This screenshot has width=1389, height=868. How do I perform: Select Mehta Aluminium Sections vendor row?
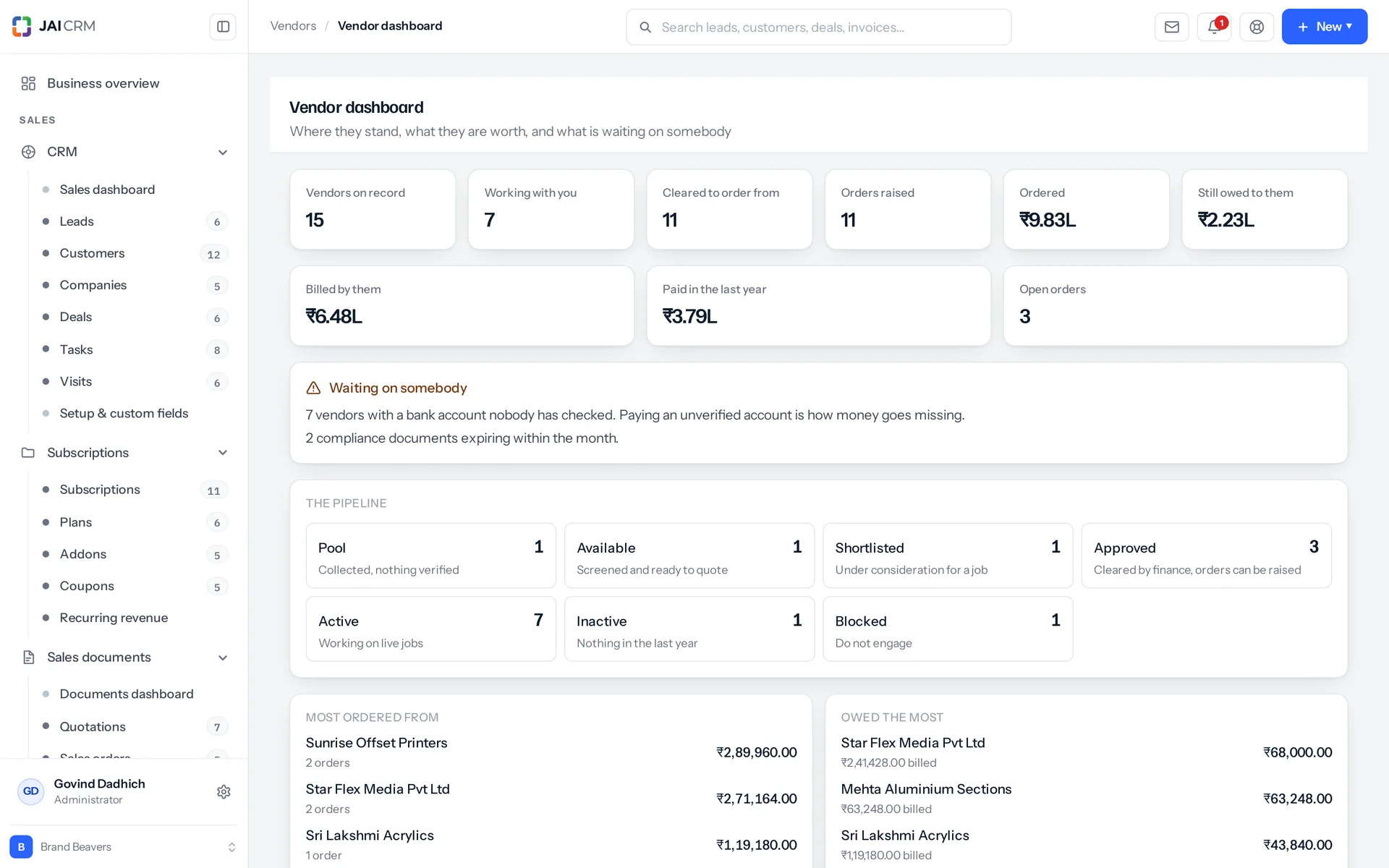click(x=1086, y=799)
